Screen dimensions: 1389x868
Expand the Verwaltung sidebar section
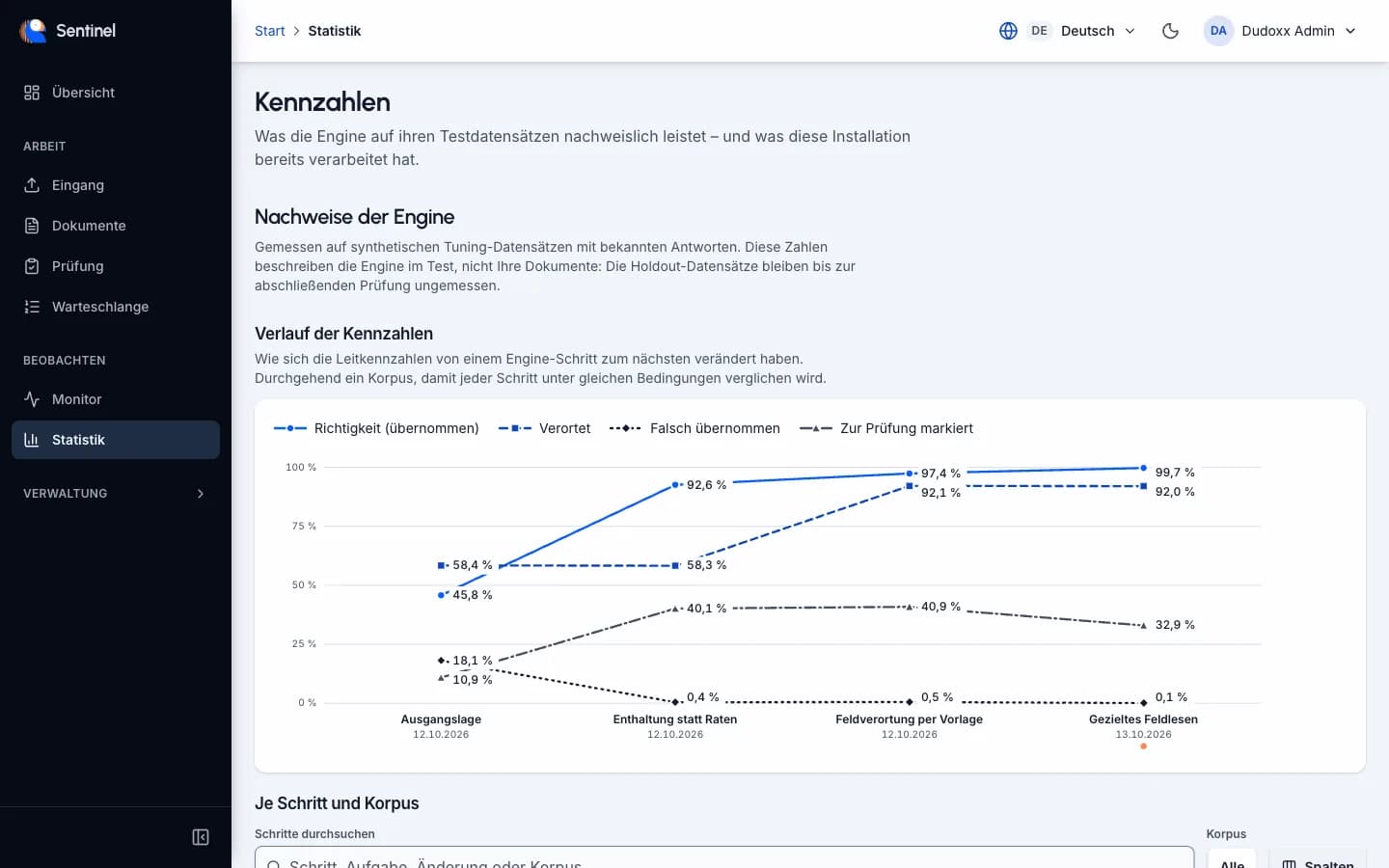tap(116, 494)
